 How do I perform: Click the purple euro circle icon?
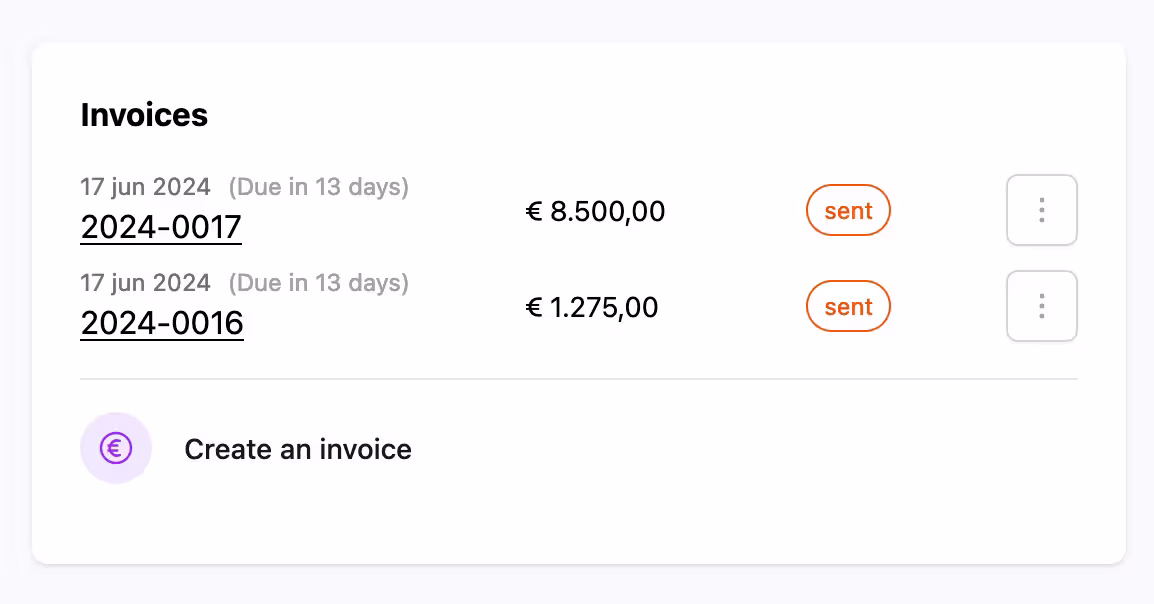point(116,449)
